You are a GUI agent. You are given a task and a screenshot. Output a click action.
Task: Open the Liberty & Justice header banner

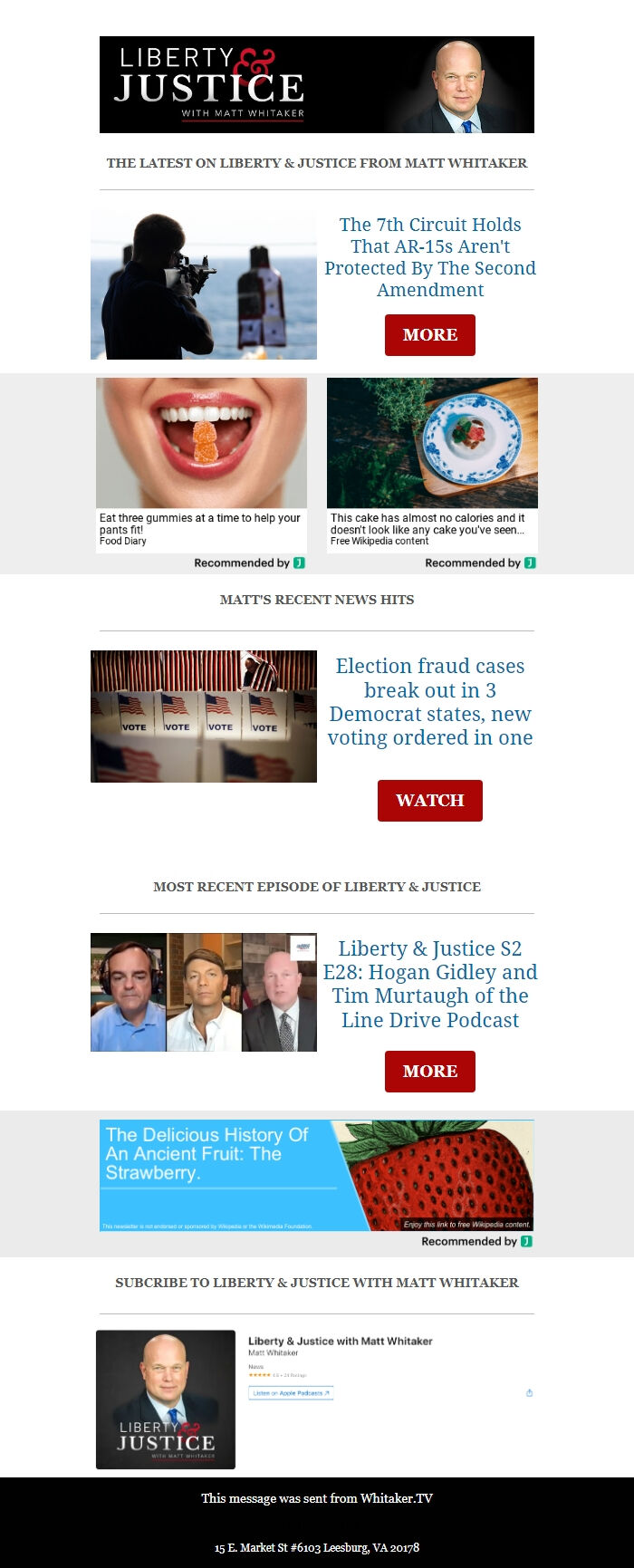point(317,84)
